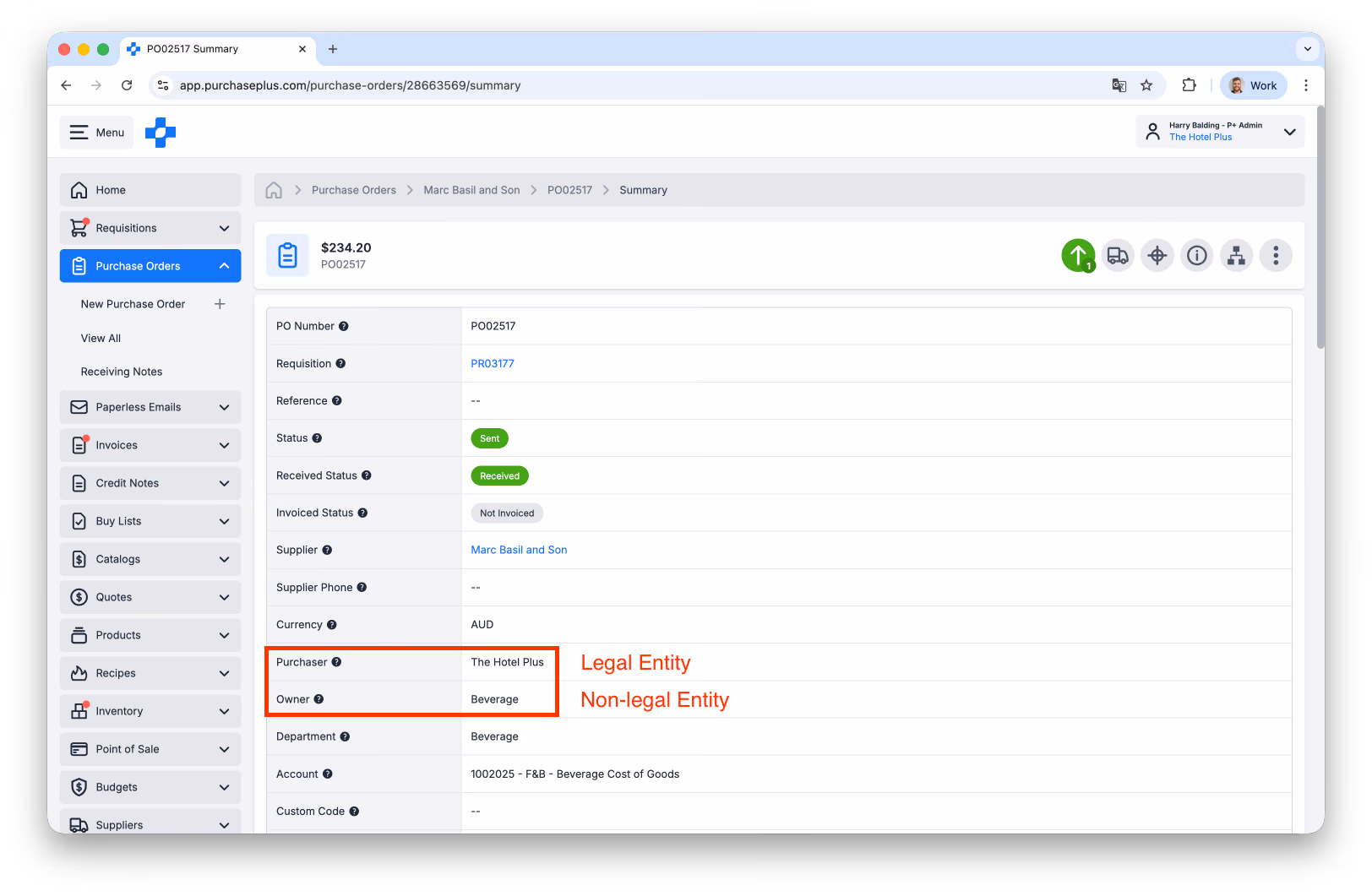This screenshot has height=896, width=1372.
Task: Open New Purchase Order
Action: 133,304
